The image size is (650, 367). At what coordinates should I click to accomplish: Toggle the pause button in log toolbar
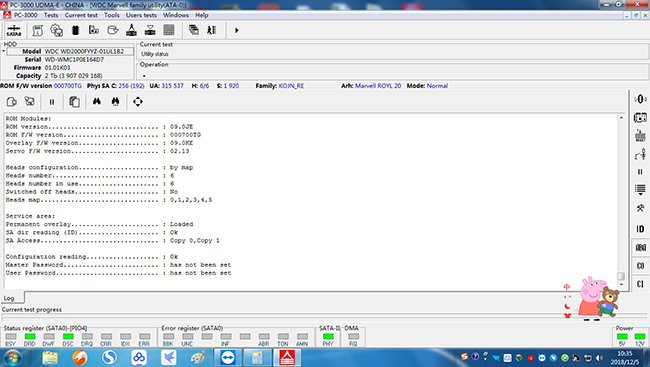pos(52,102)
